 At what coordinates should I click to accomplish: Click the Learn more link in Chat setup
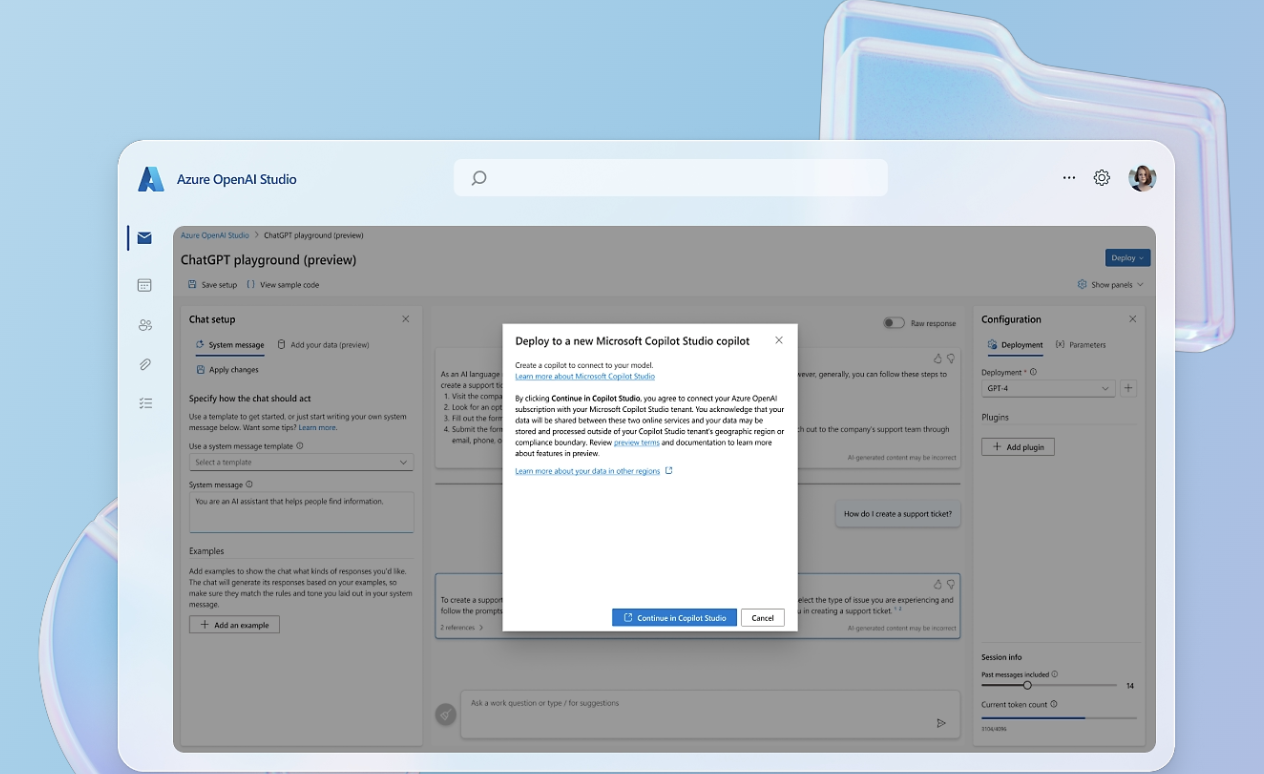[318, 427]
